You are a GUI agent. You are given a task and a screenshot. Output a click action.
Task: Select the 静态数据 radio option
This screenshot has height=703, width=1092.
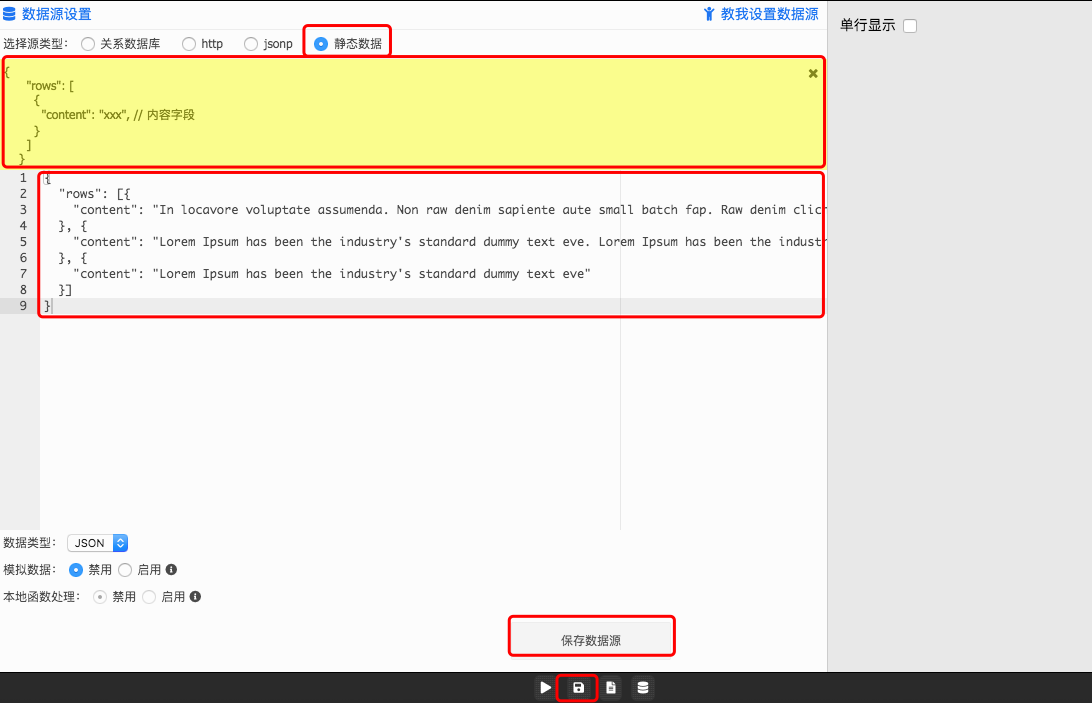tap(321, 44)
